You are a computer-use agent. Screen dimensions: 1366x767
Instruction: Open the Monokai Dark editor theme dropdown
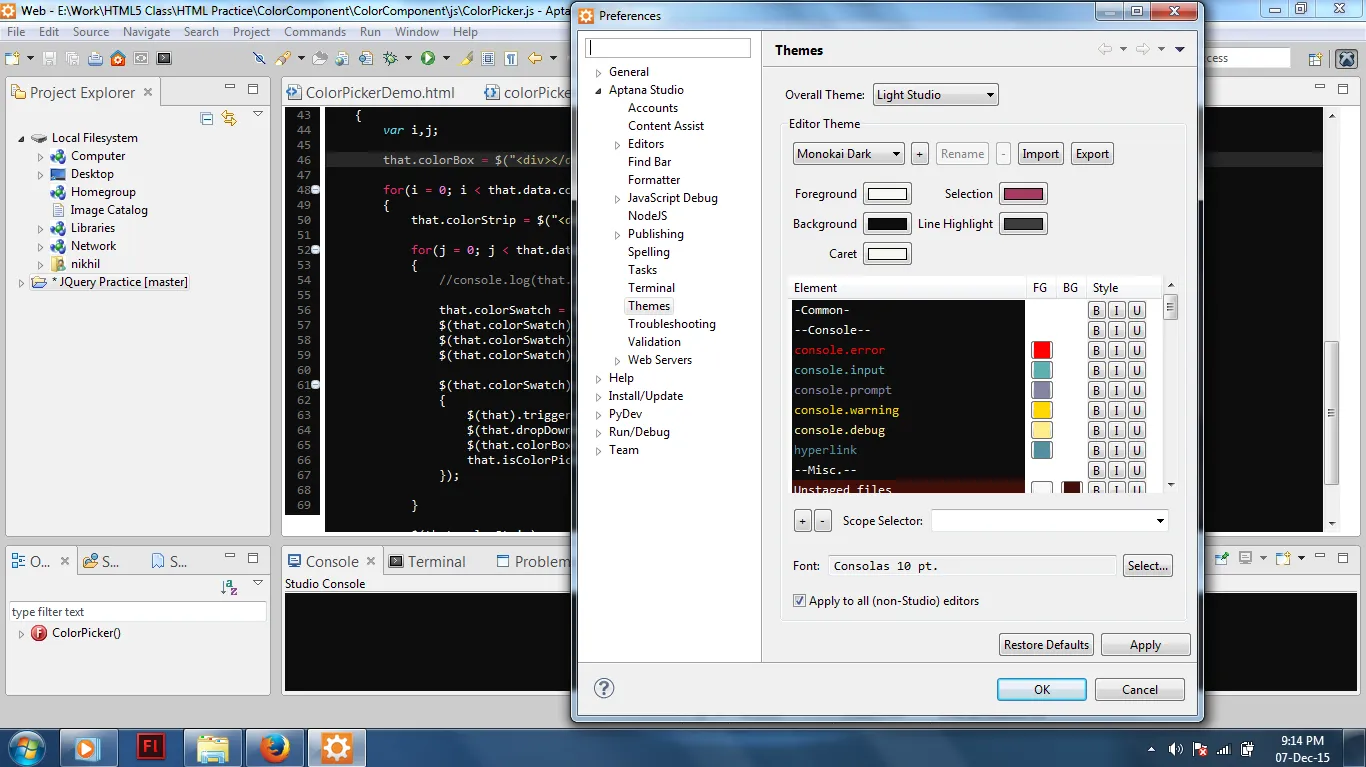tap(848, 154)
